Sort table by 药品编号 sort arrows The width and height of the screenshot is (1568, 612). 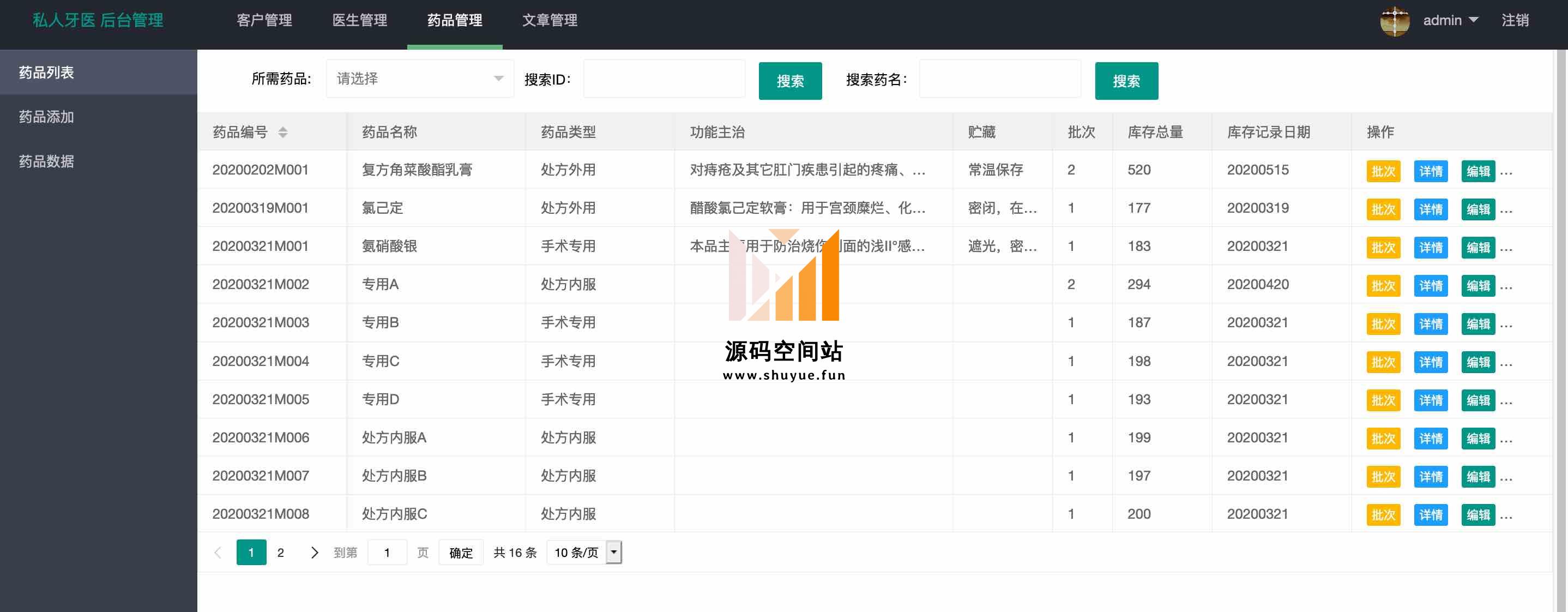coord(282,132)
